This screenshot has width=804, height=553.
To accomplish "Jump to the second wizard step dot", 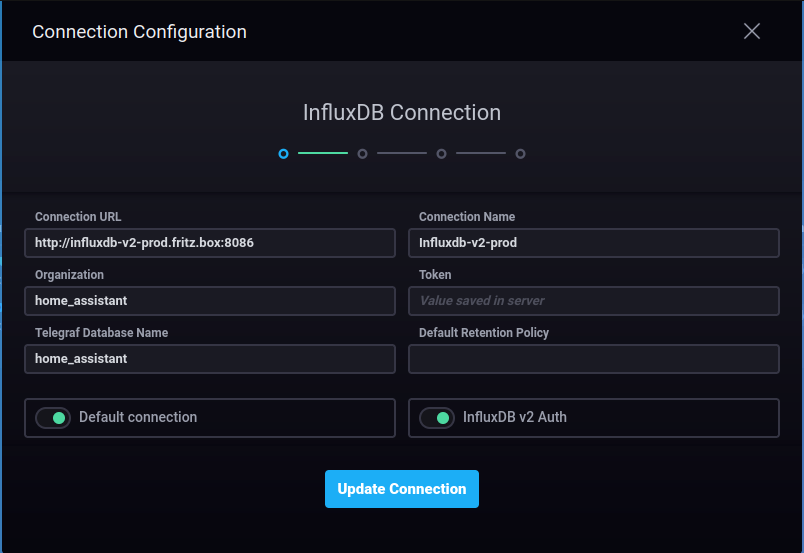I will click(362, 153).
